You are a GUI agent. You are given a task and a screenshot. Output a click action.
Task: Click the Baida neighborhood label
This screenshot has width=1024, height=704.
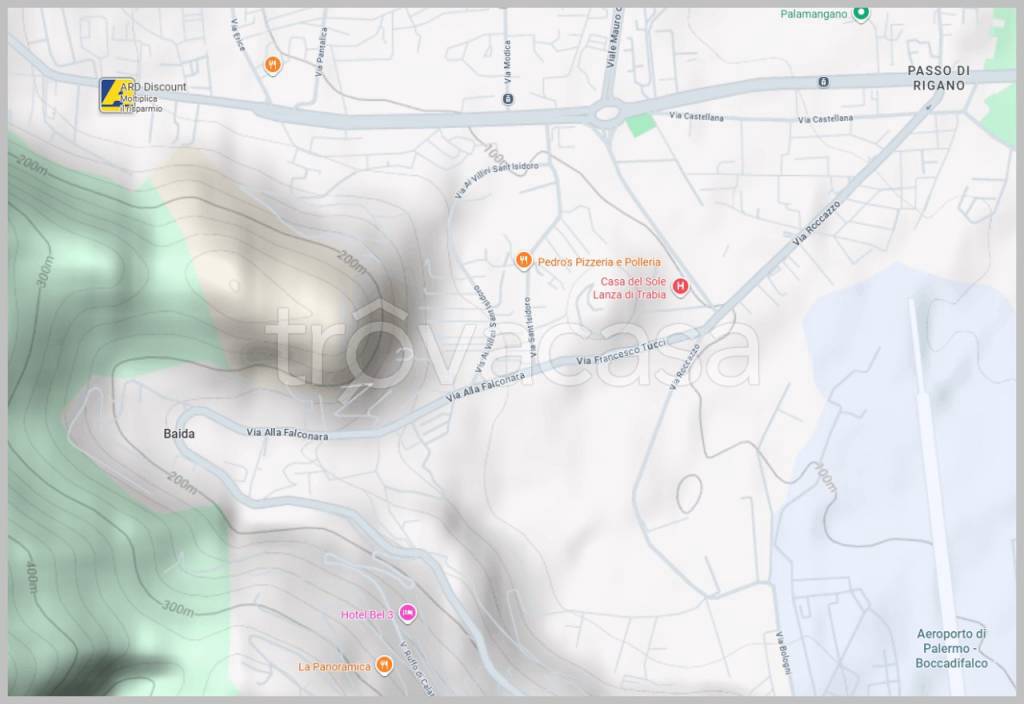click(x=179, y=434)
